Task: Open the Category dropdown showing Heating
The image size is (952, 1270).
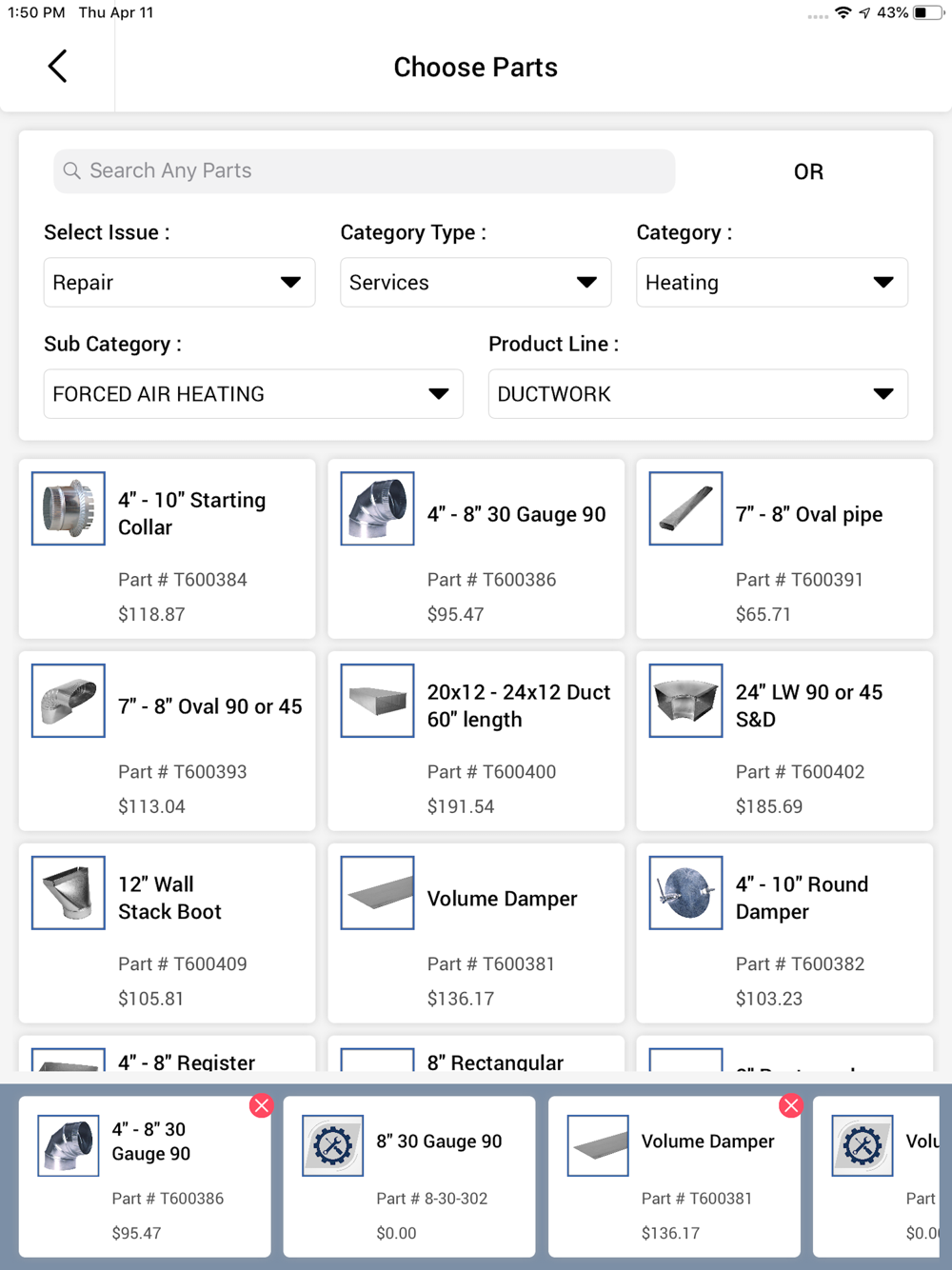Action: pyautogui.click(x=772, y=282)
